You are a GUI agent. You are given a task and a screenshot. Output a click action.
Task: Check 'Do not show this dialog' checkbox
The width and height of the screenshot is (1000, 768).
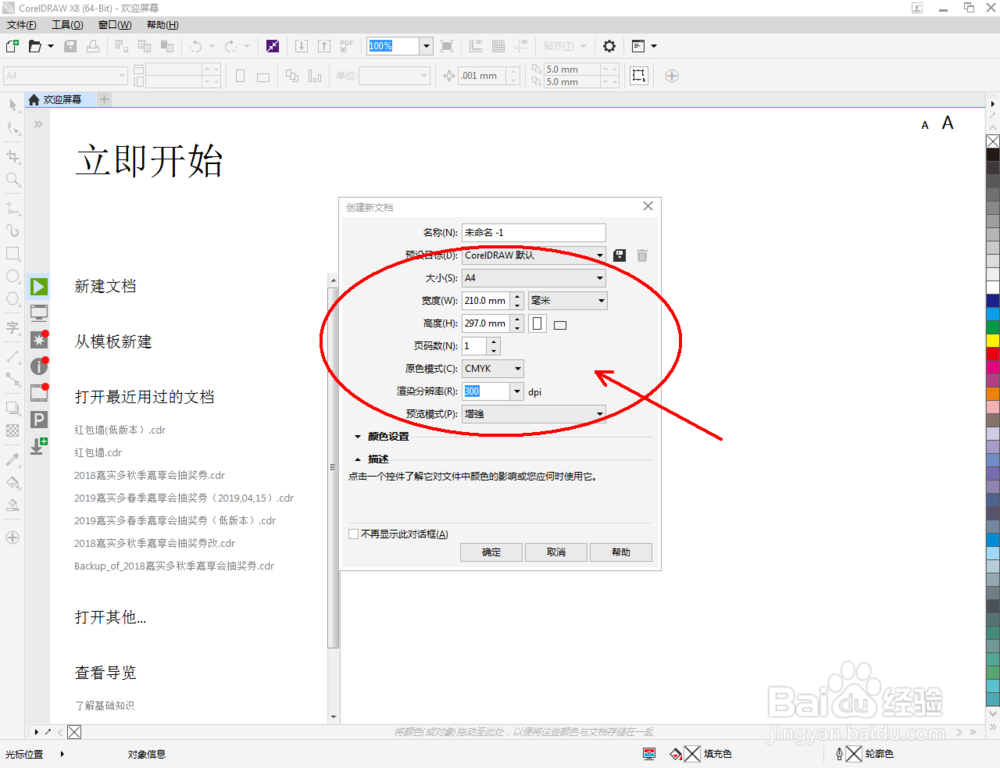pos(353,534)
